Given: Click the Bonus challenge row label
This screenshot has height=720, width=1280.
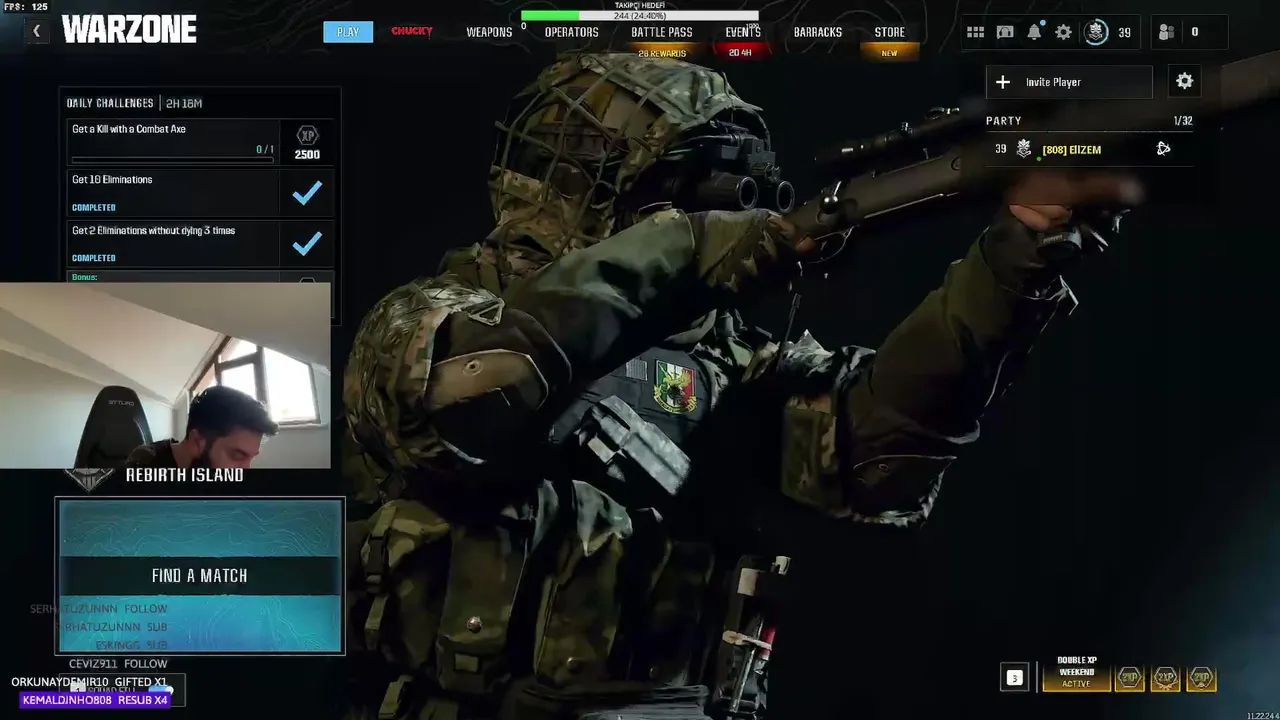Looking at the screenshot, I should [85, 277].
